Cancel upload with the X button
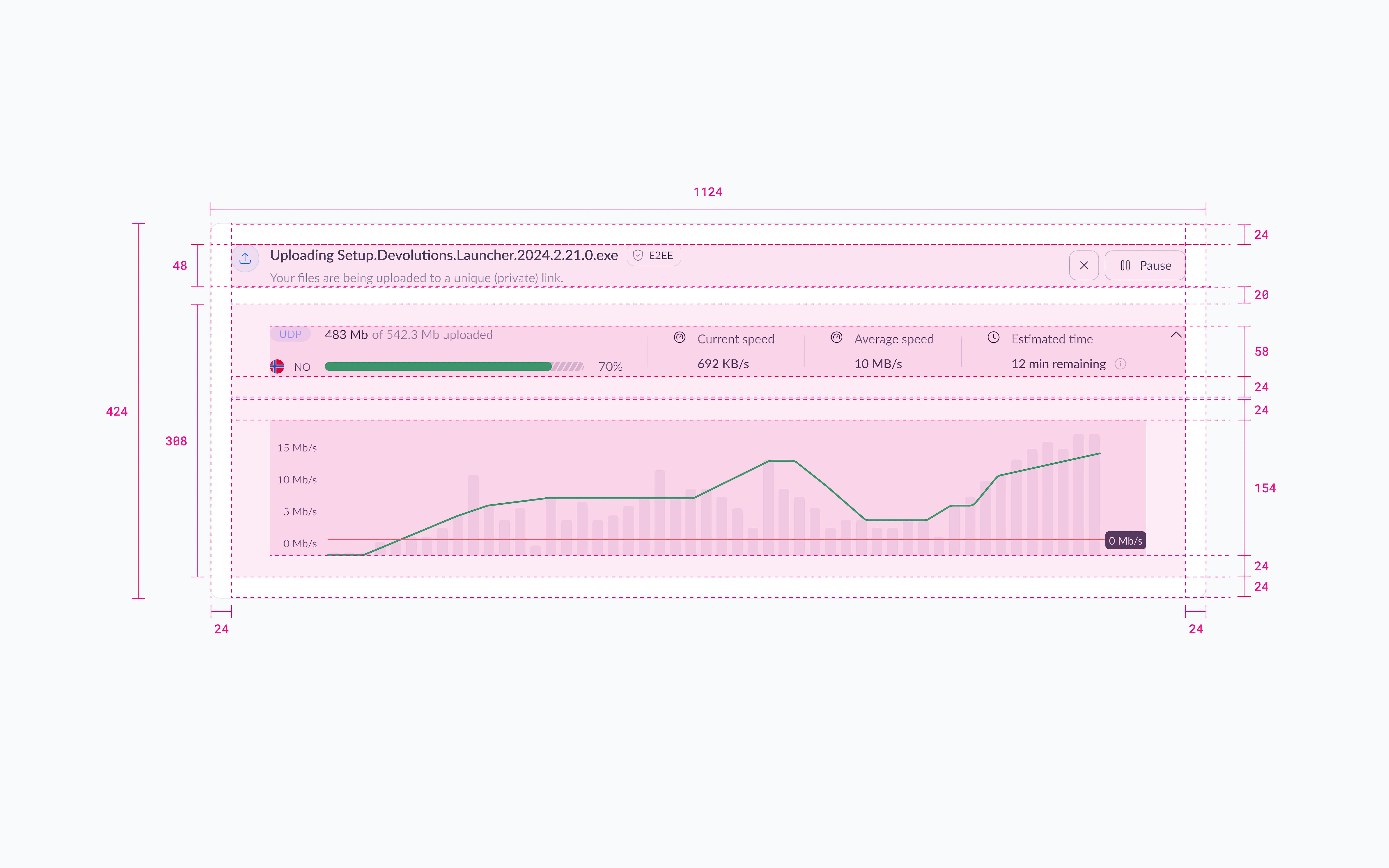Screen dimensions: 1389x868 point(1084,265)
